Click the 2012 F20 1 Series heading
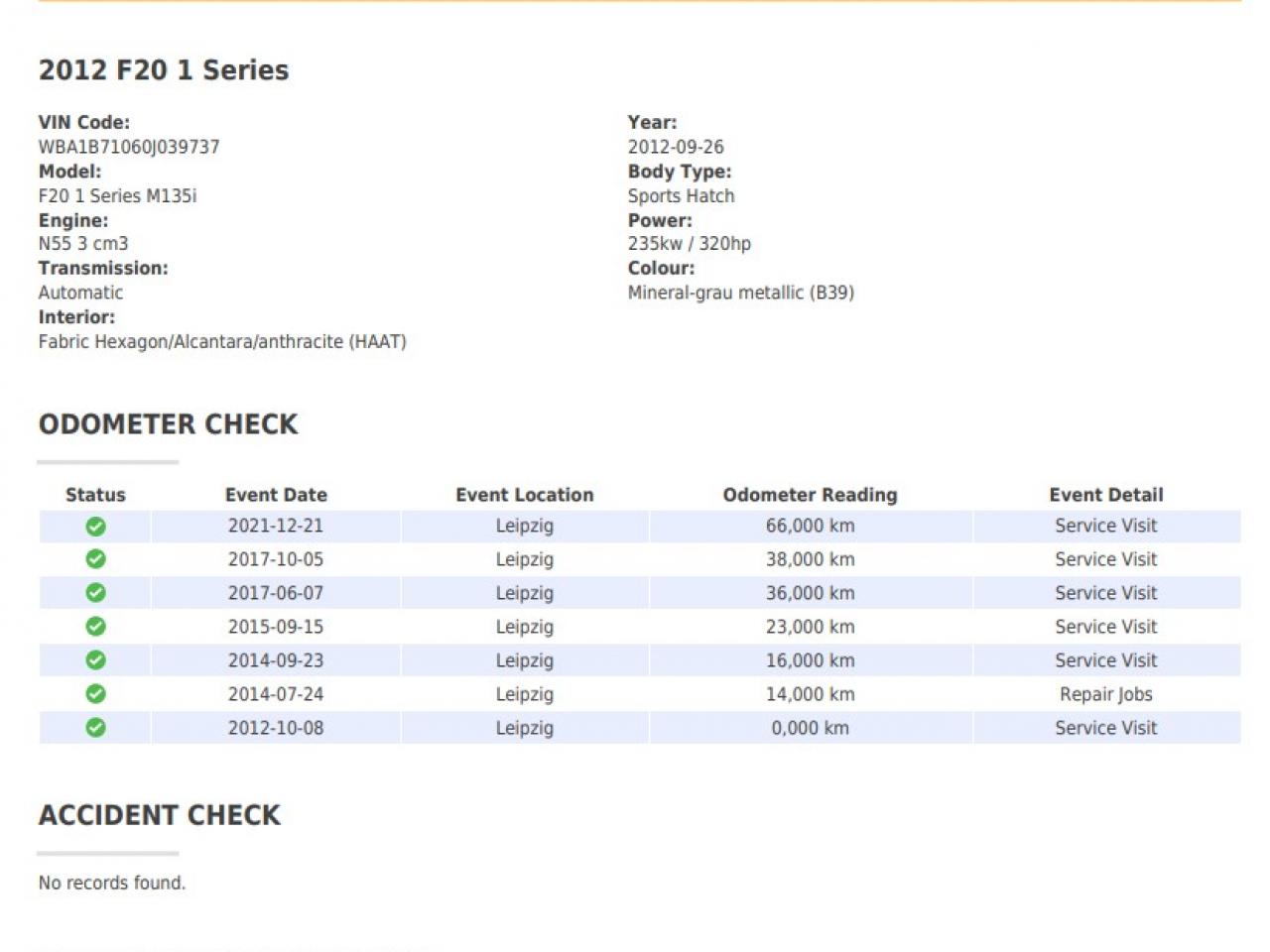1270x952 pixels. click(x=164, y=70)
